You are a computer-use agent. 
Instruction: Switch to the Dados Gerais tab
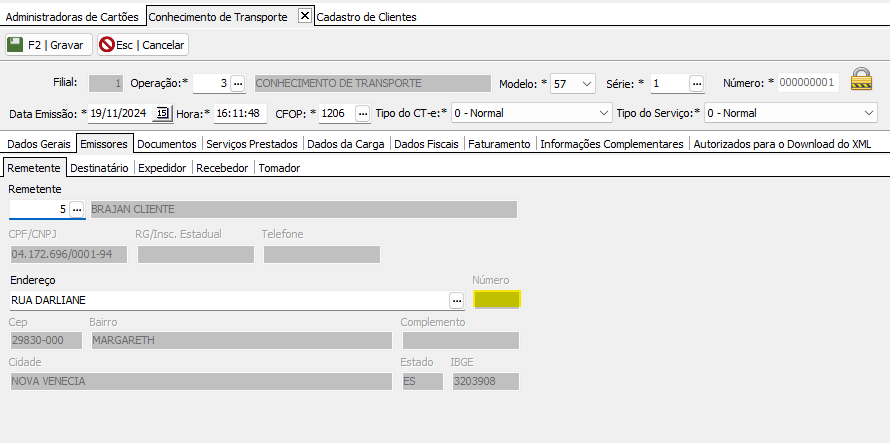click(x=39, y=144)
